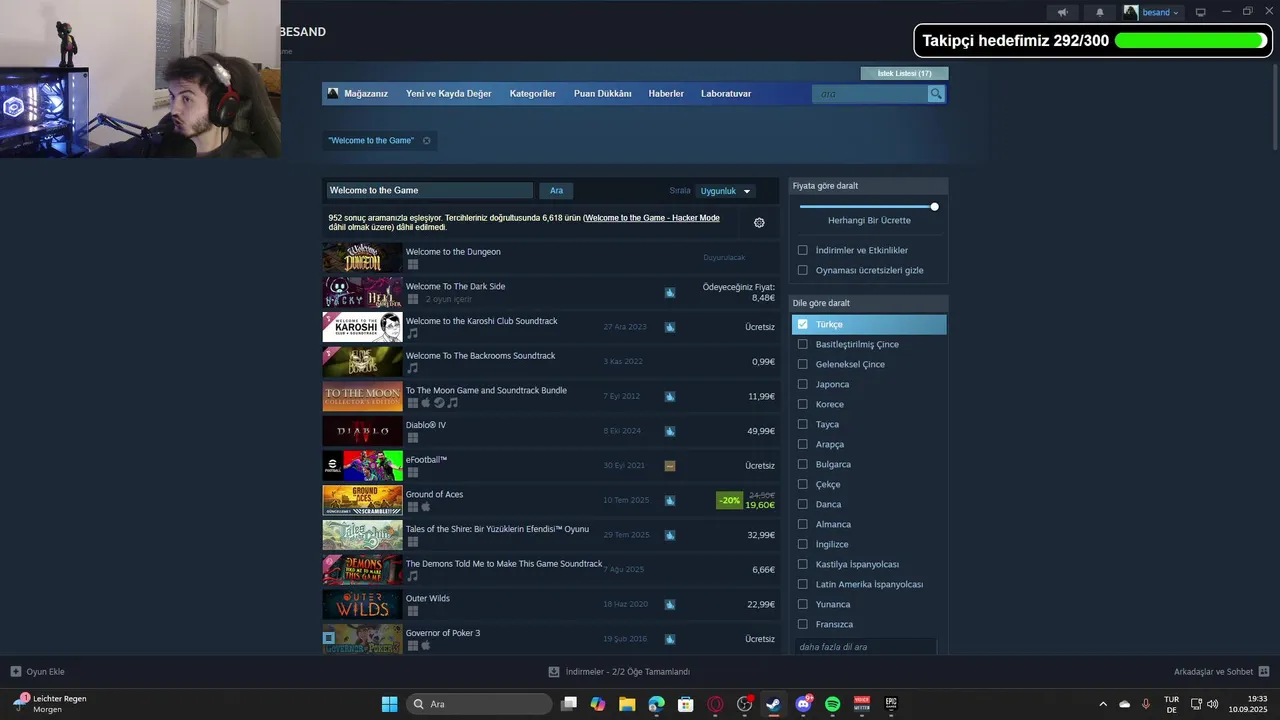1280x720 pixels.
Task: Open the Steam announcements megaphone icon
Action: click(1063, 12)
